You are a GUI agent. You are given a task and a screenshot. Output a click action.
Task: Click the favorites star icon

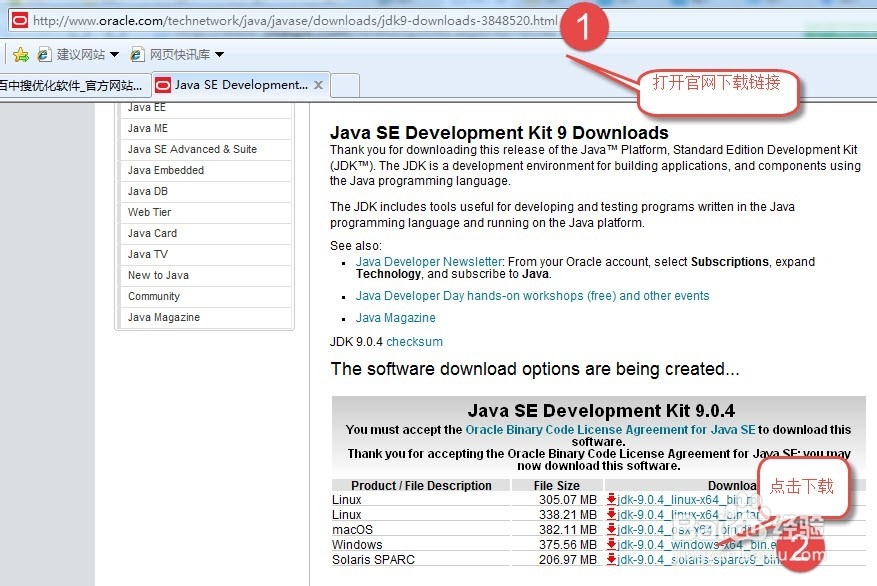tap(21, 54)
